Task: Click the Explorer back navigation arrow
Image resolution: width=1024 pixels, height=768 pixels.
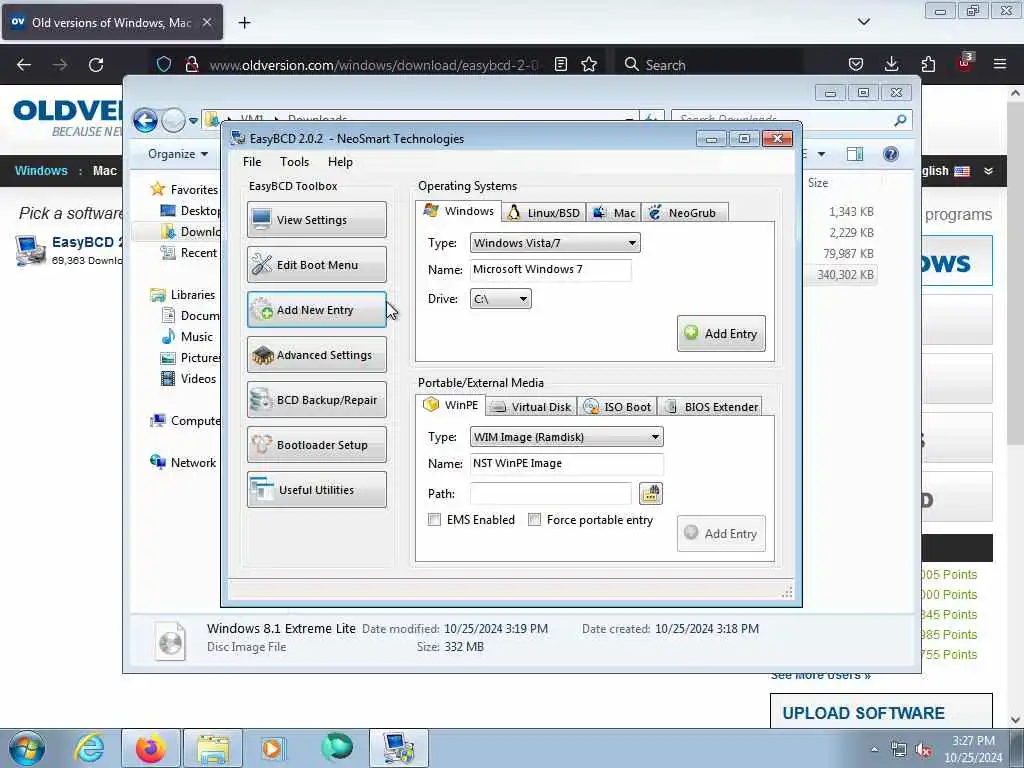Action: (145, 120)
